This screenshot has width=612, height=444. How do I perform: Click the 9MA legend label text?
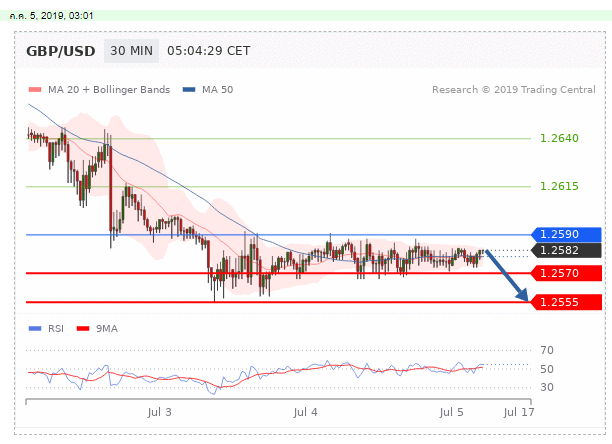(107, 329)
